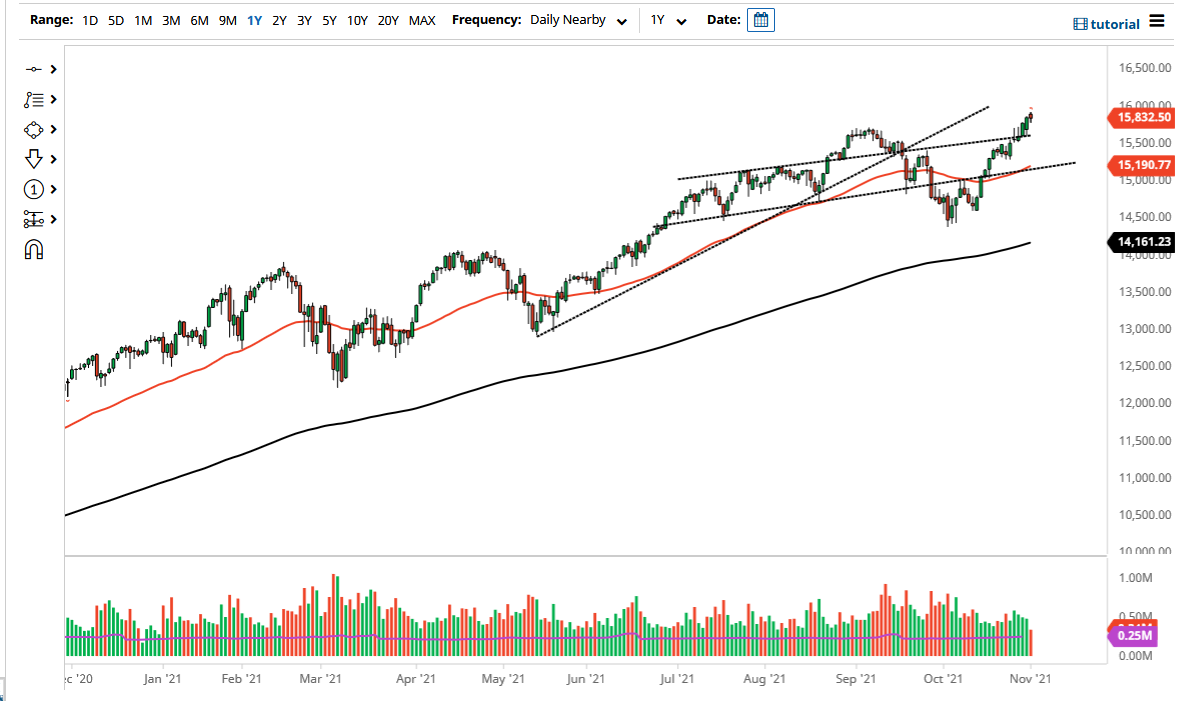Expand the arrow tool options chevron

pos(53,159)
